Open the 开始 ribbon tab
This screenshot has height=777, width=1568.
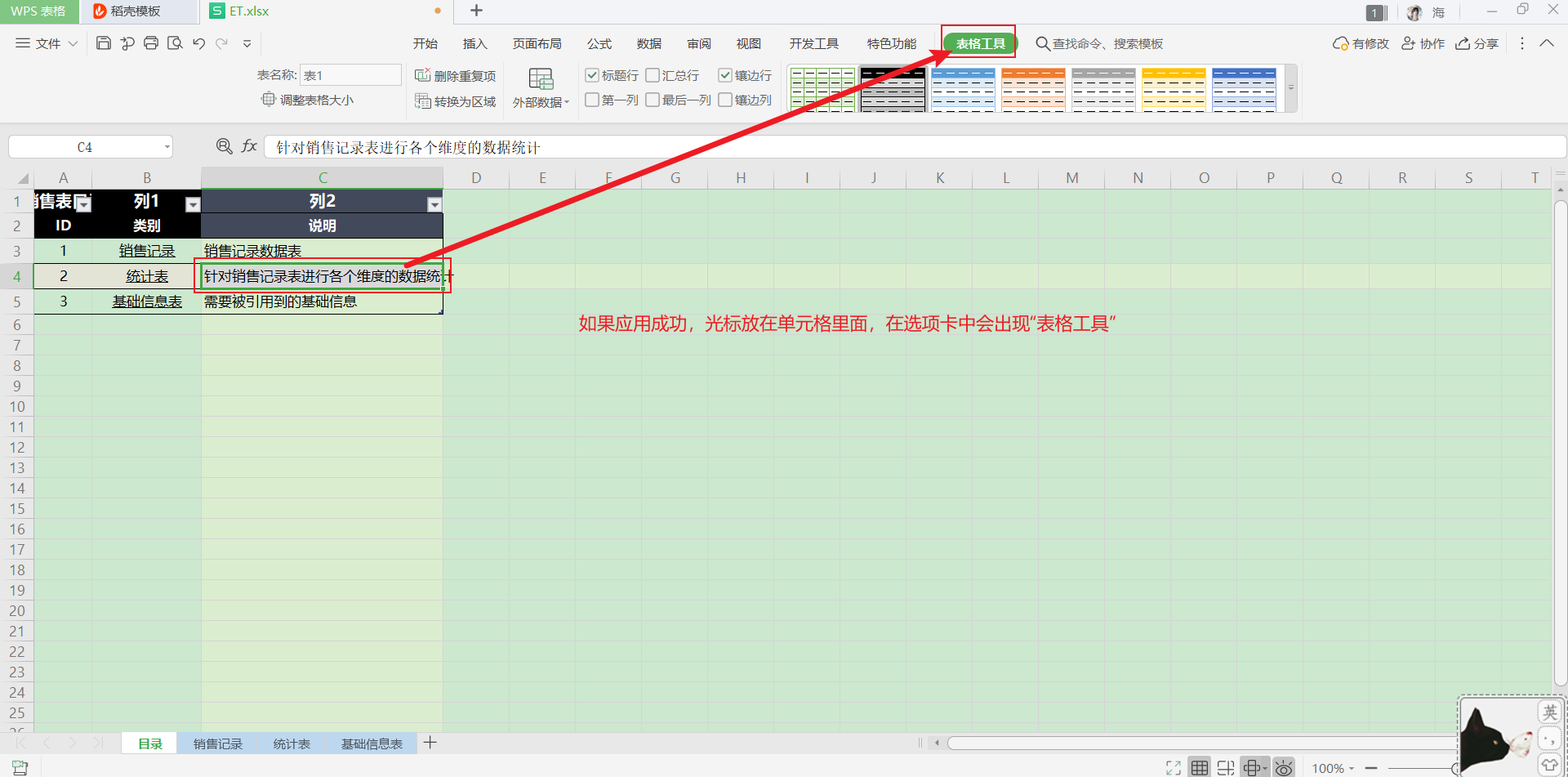pyautogui.click(x=425, y=43)
